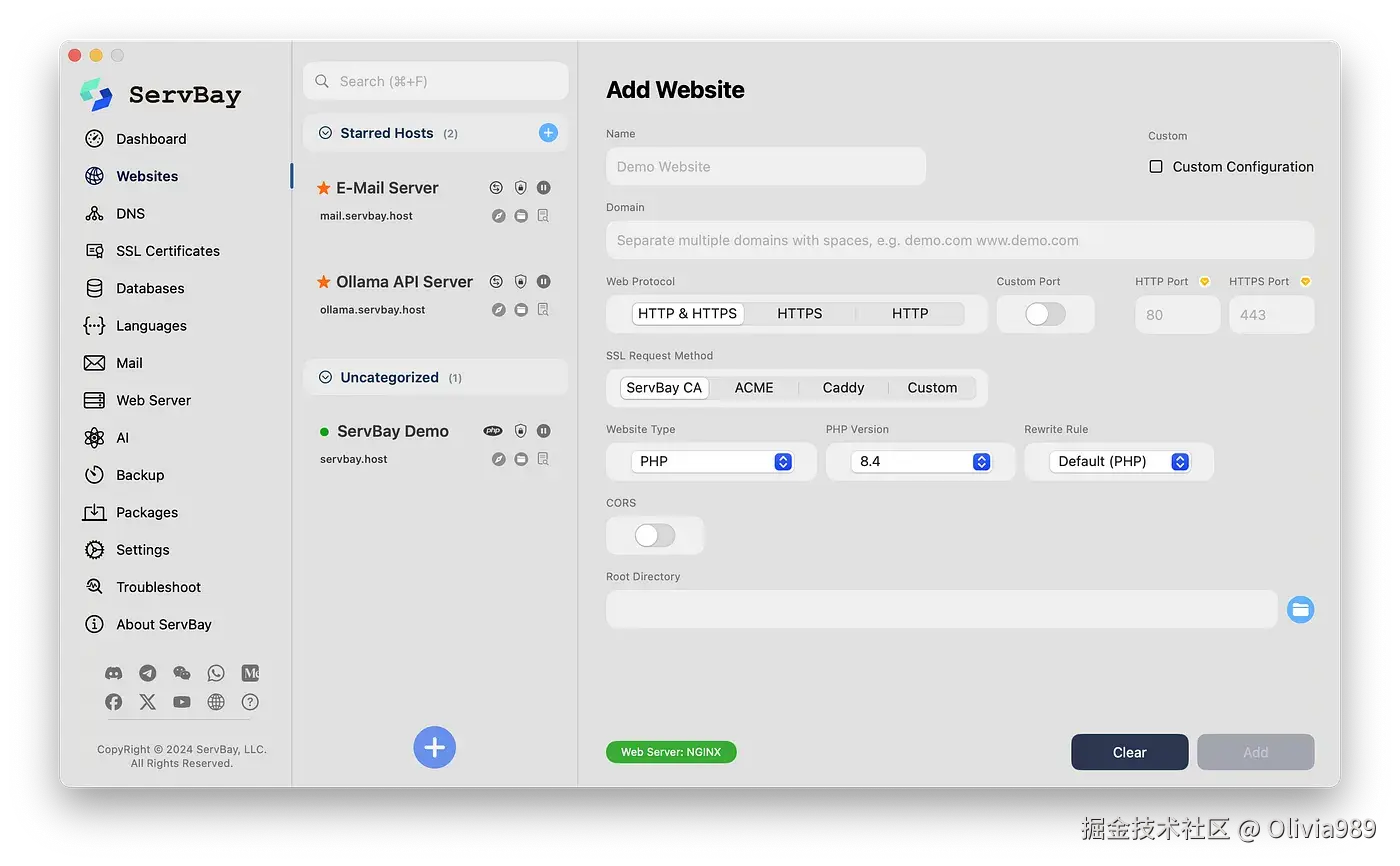This screenshot has height=866, width=1400.
Task: Open the YouTube icon in sidebar footer
Action: click(x=182, y=702)
